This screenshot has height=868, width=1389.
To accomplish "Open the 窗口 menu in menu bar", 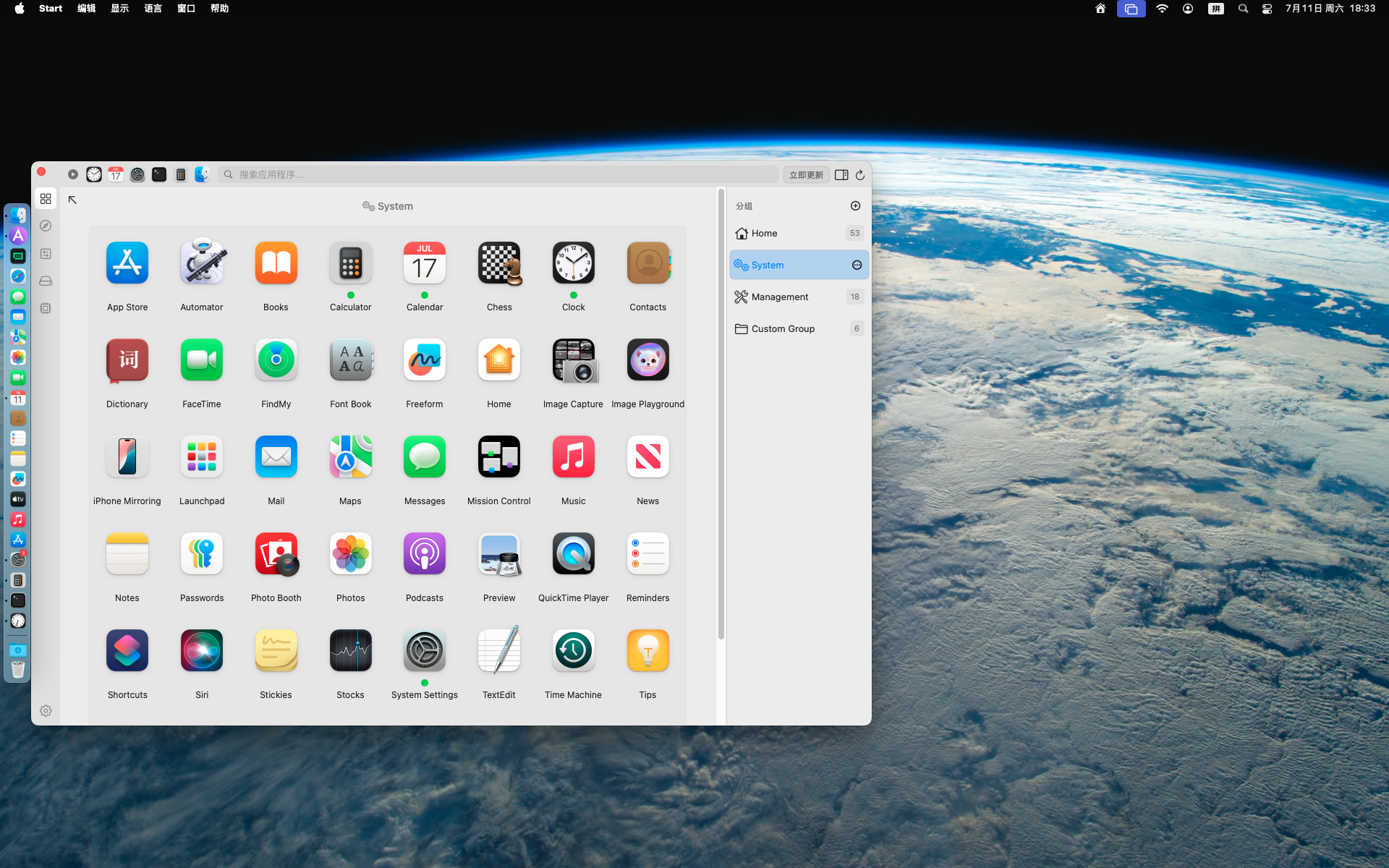I will pyautogui.click(x=186, y=9).
